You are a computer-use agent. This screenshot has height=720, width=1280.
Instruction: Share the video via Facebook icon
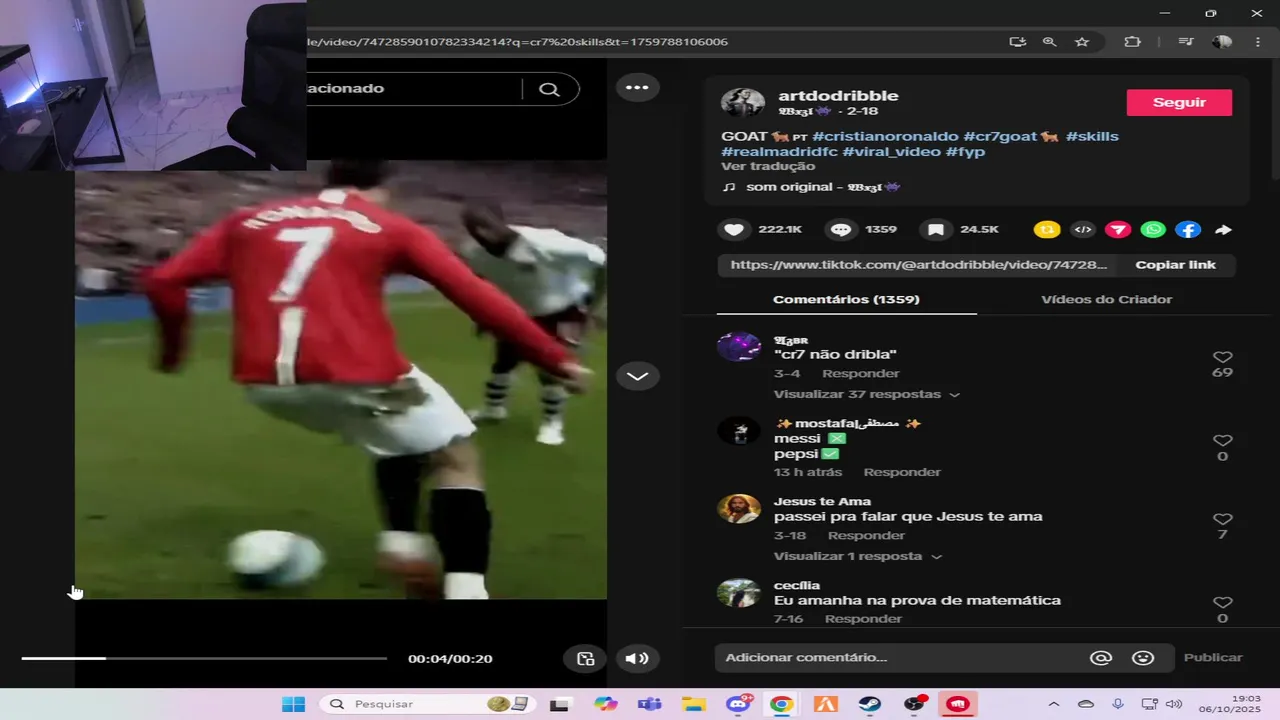click(1188, 230)
